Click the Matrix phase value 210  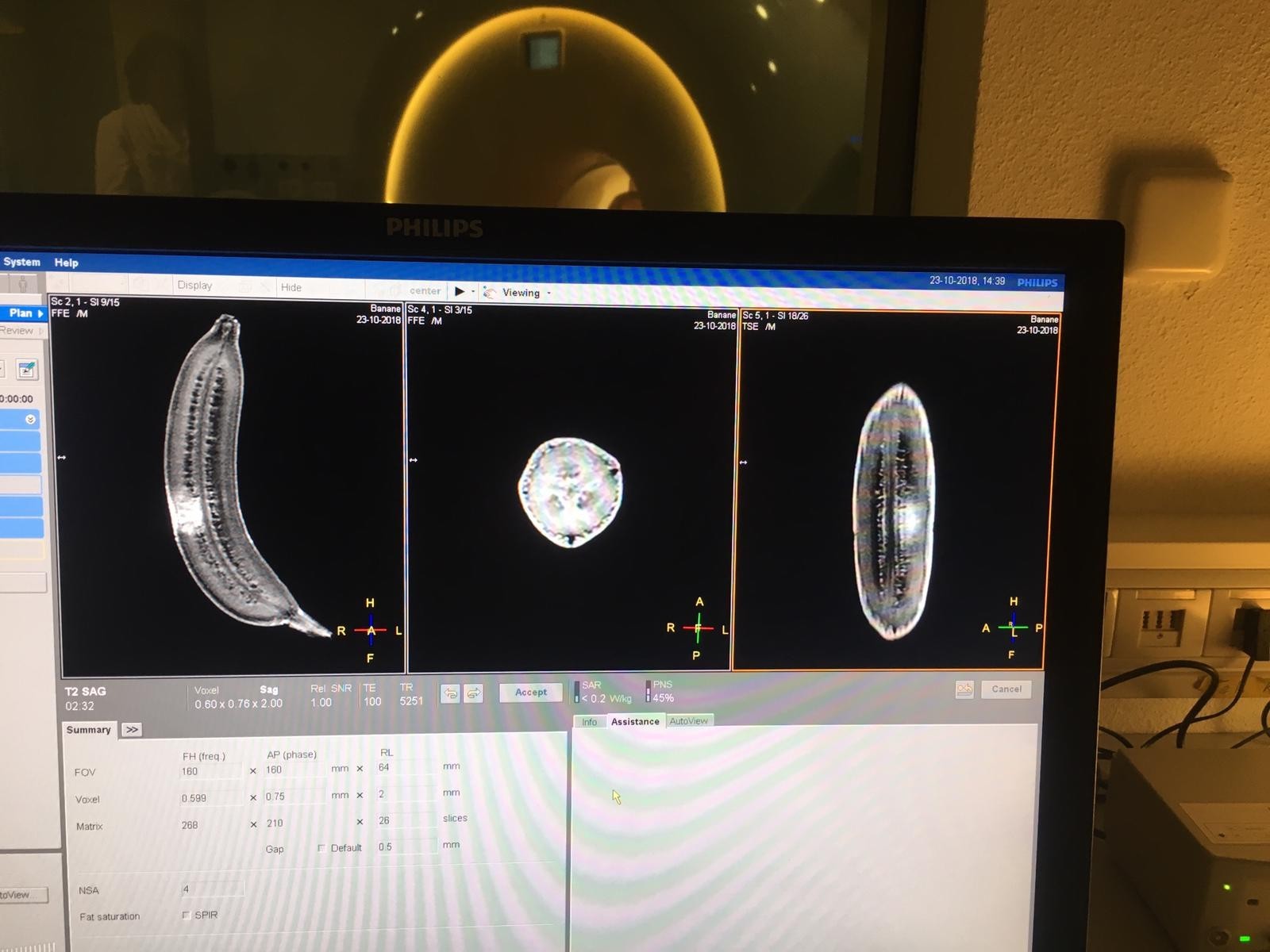[275, 823]
